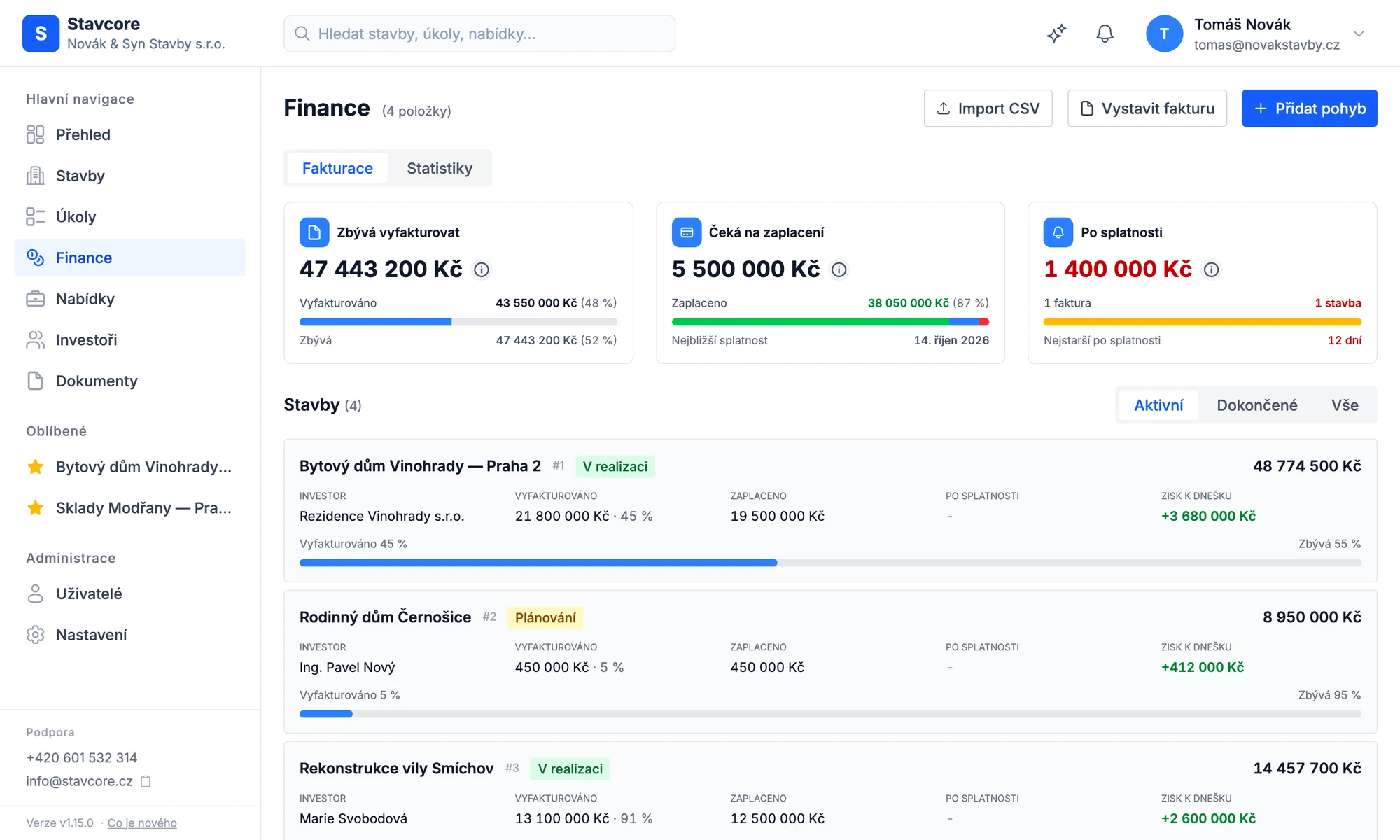Click the Po splatnosti bell icon
1400x840 pixels.
[x=1058, y=232]
